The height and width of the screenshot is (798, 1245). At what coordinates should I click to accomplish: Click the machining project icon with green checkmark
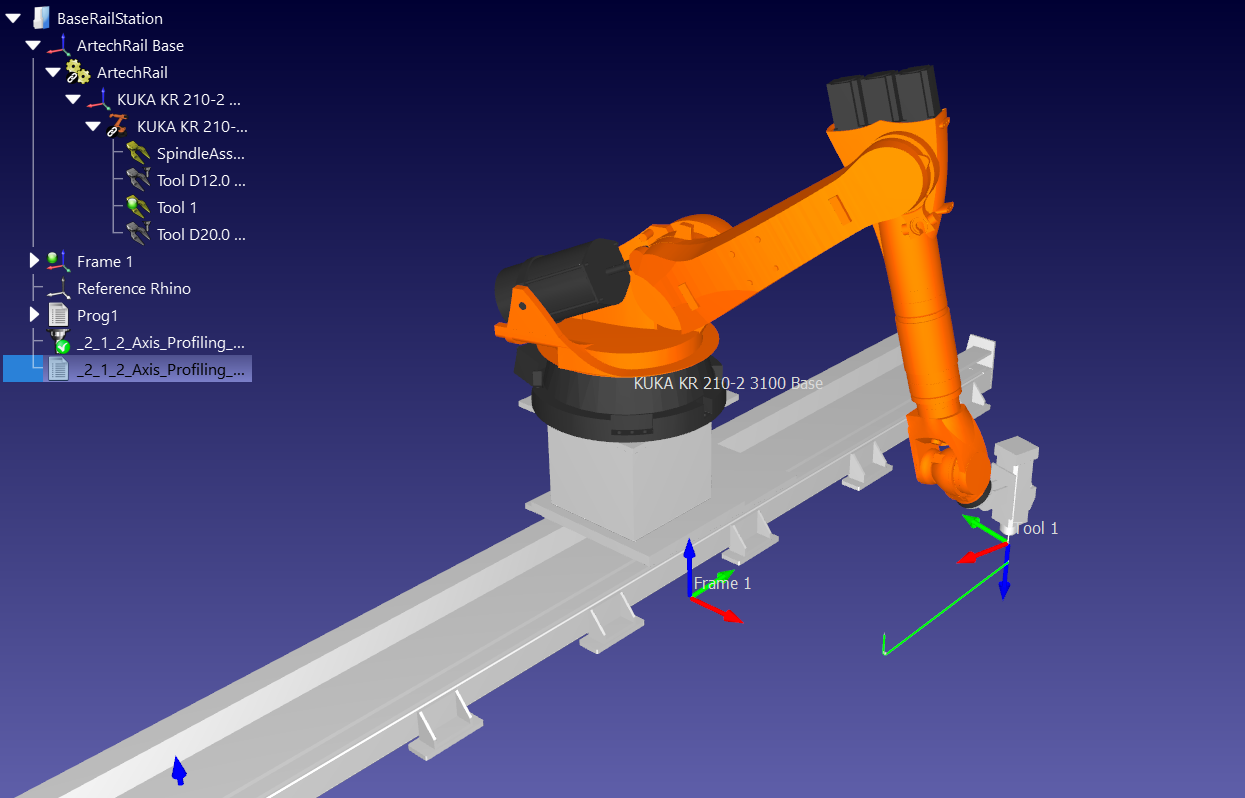tap(58, 342)
